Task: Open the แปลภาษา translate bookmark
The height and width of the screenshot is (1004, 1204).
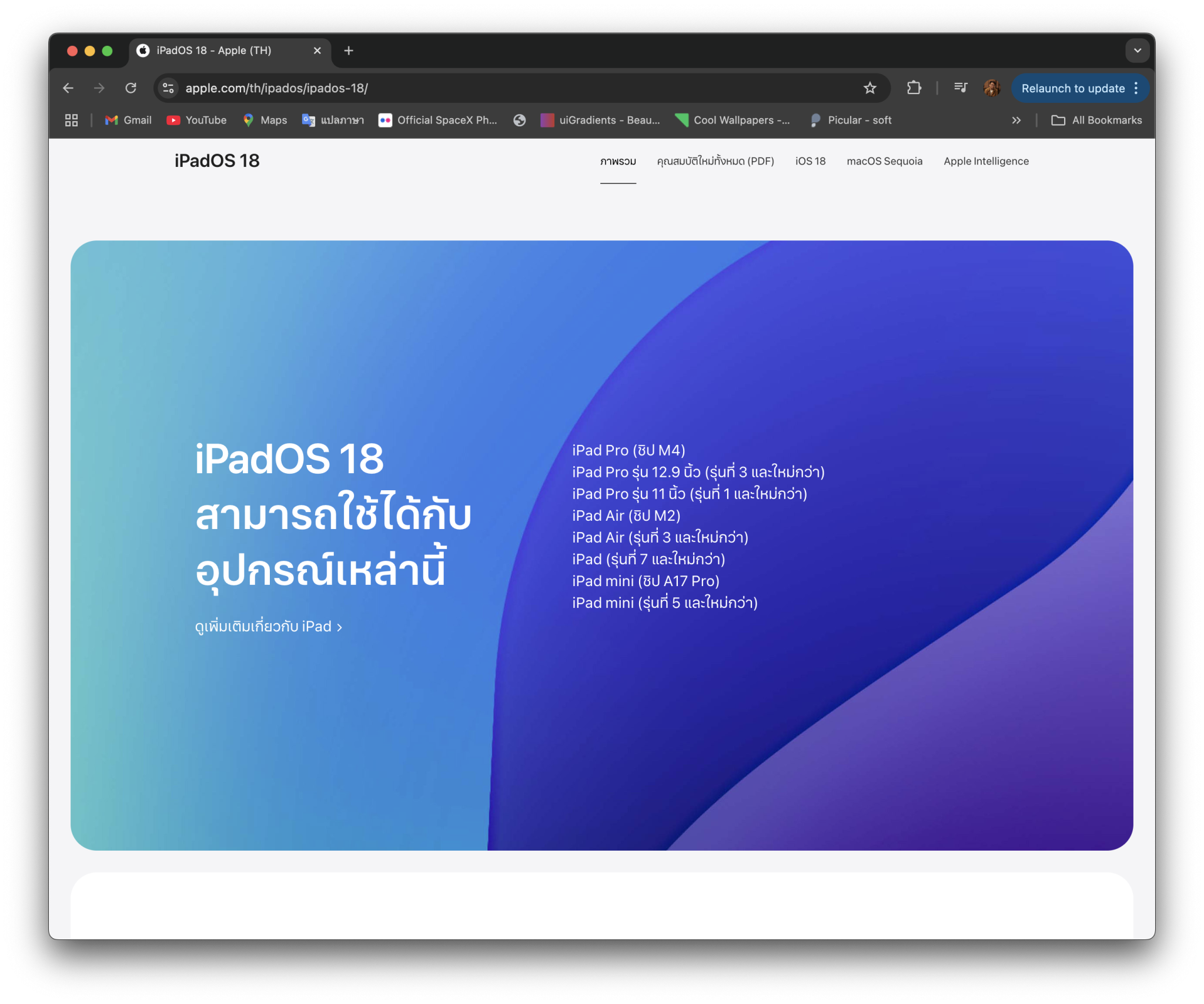Action: [x=333, y=121]
